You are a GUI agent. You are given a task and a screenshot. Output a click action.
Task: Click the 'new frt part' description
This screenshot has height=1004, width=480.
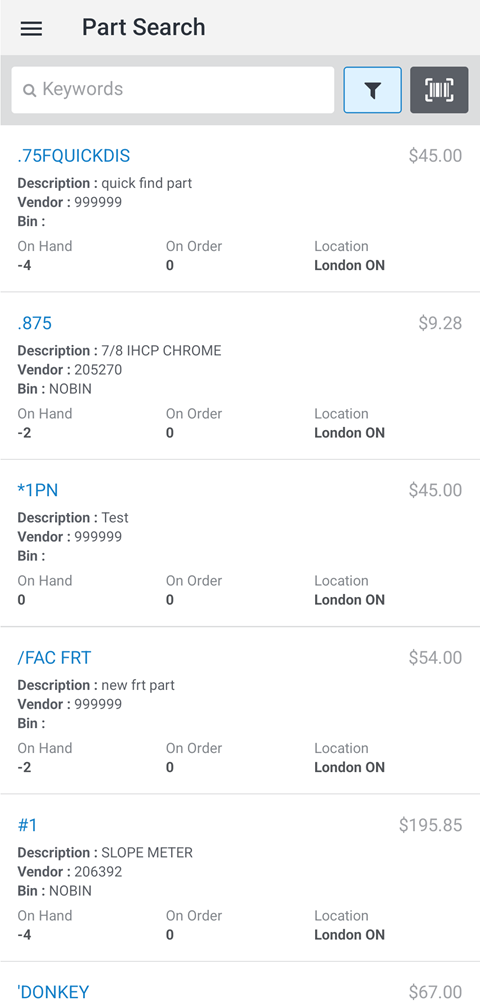(138, 686)
